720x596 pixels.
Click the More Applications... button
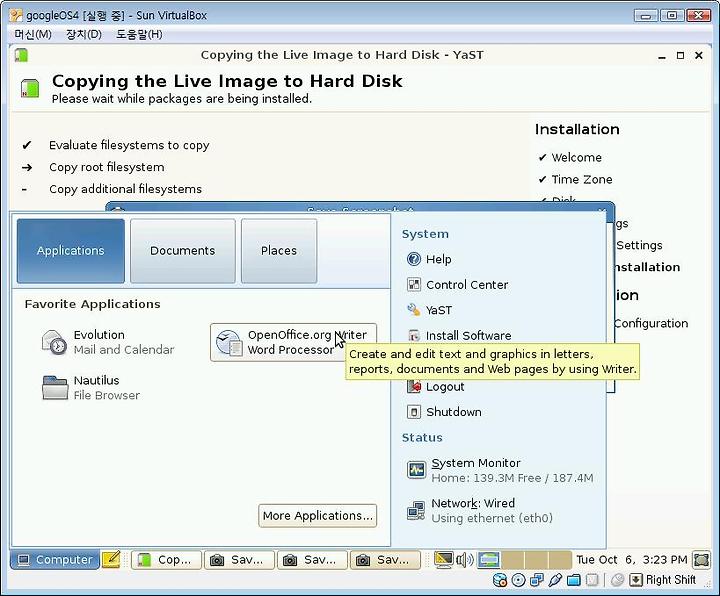point(317,516)
